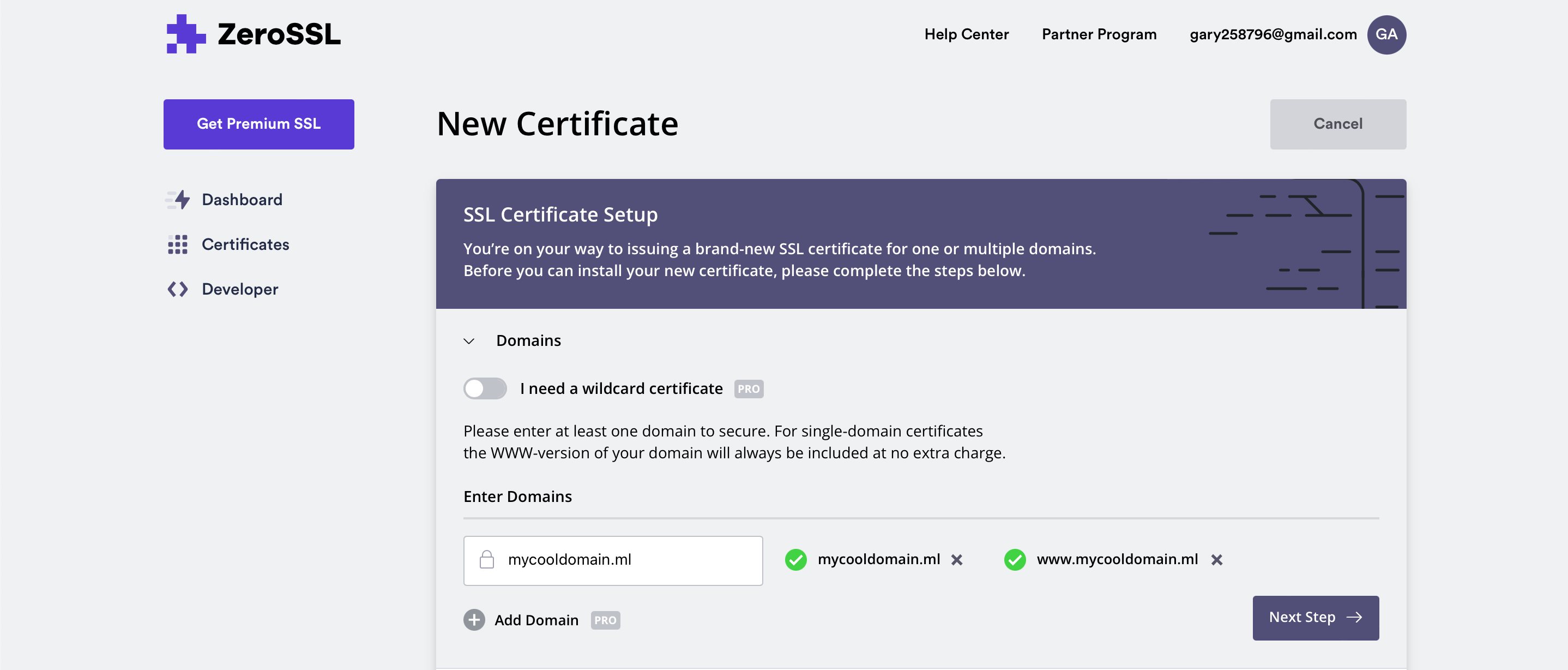Screen dimensions: 1568x670
Task: Open the Partner Program link
Action: (1099, 35)
